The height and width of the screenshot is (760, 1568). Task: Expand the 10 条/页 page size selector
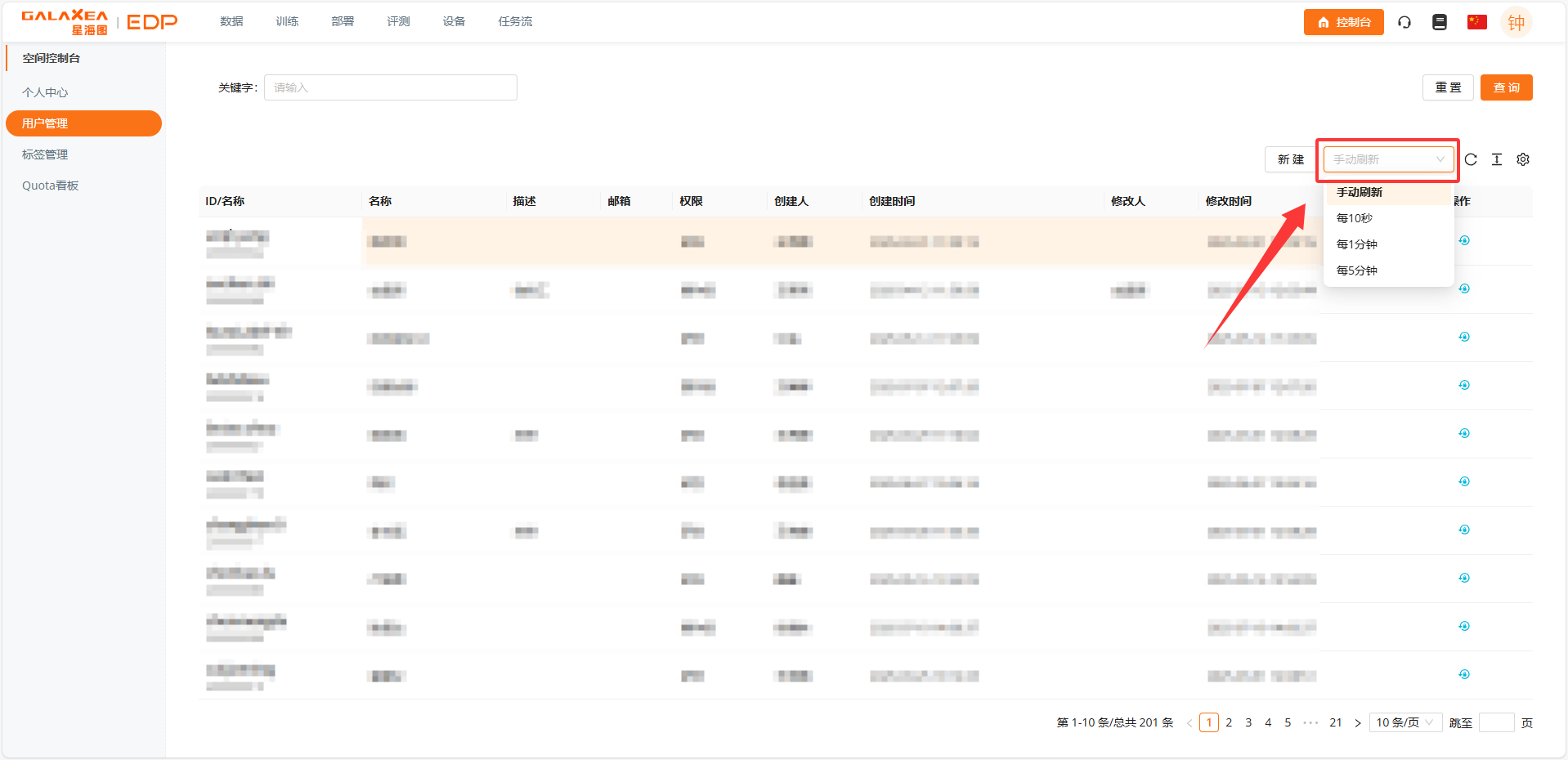[x=1404, y=722]
